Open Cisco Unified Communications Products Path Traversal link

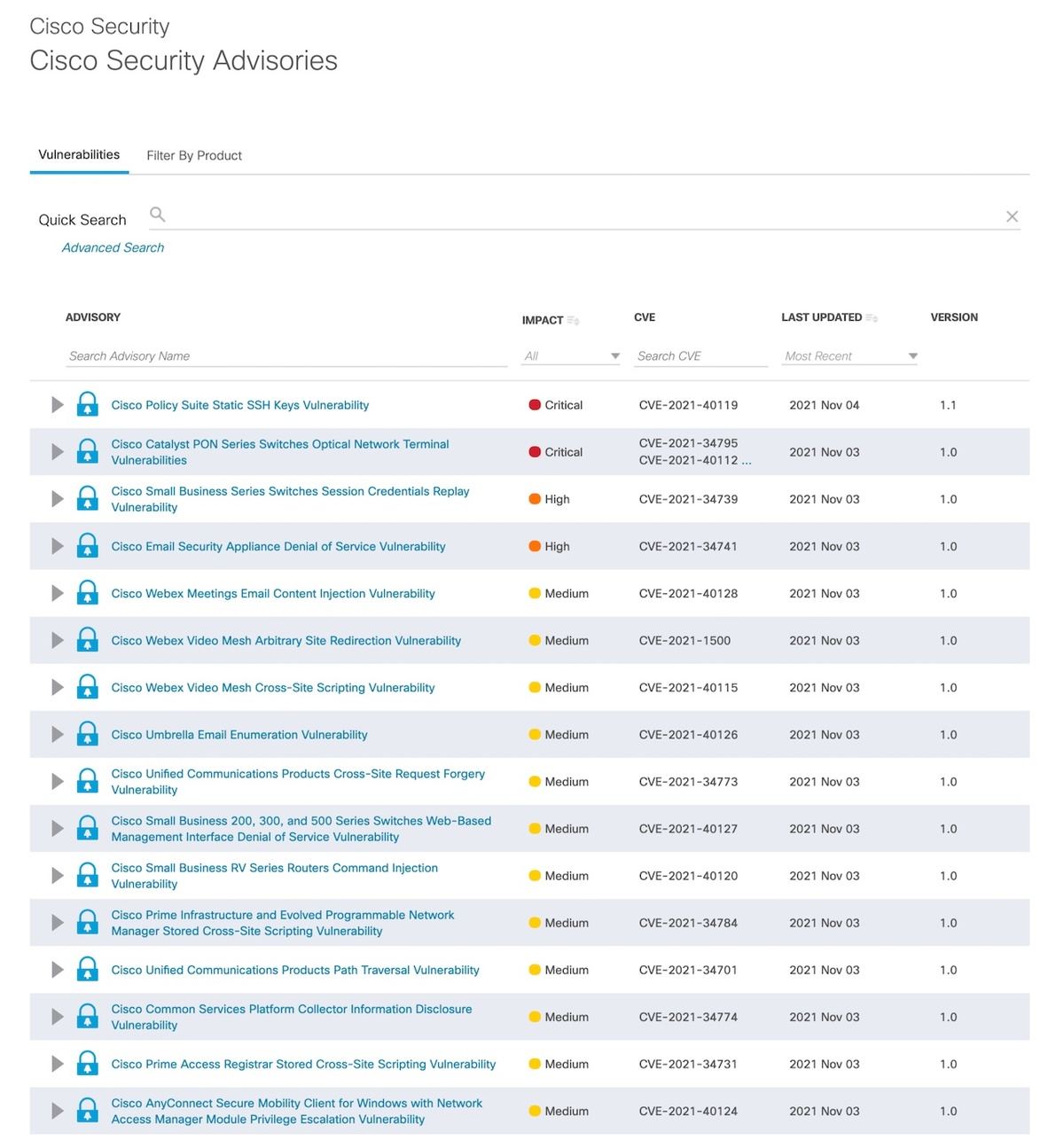coord(295,970)
